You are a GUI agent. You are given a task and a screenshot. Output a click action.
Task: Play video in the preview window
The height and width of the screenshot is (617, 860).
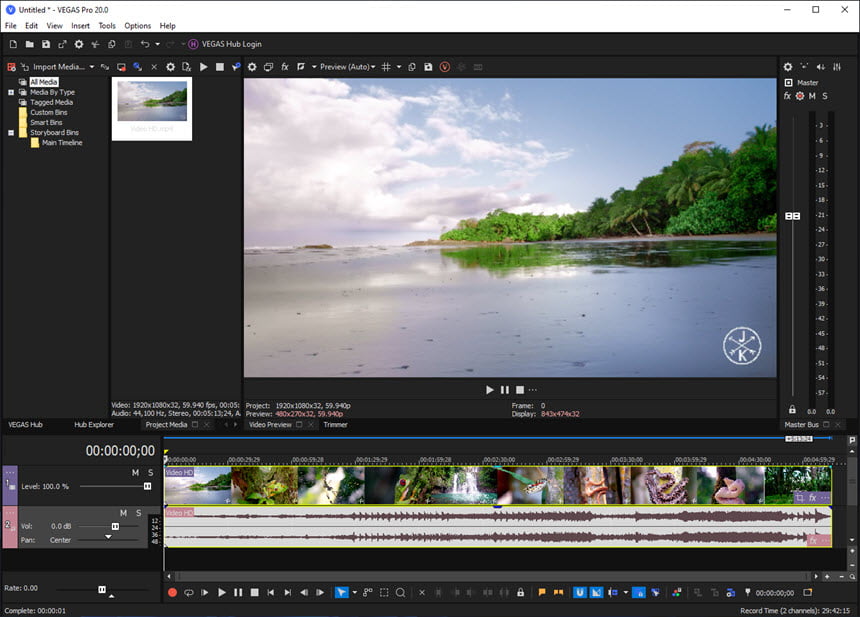[489, 390]
